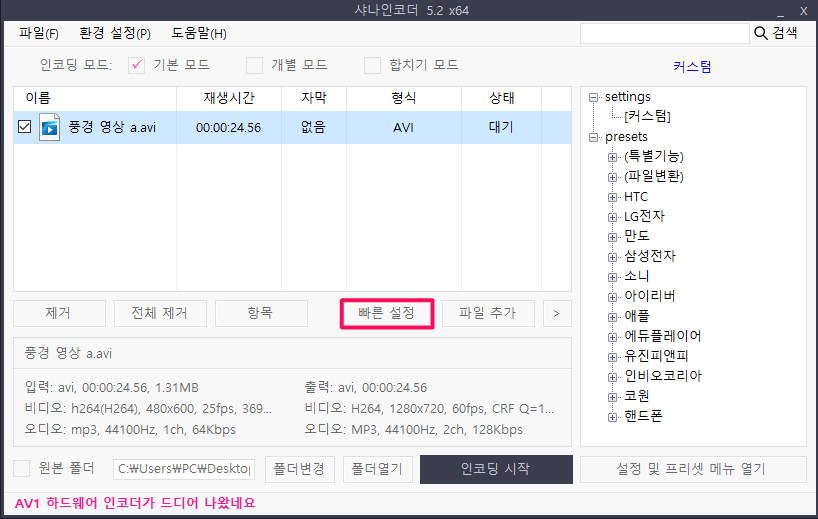
Task: Click the output 비디오: H264, 1280x720 info
Action: click(429, 408)
